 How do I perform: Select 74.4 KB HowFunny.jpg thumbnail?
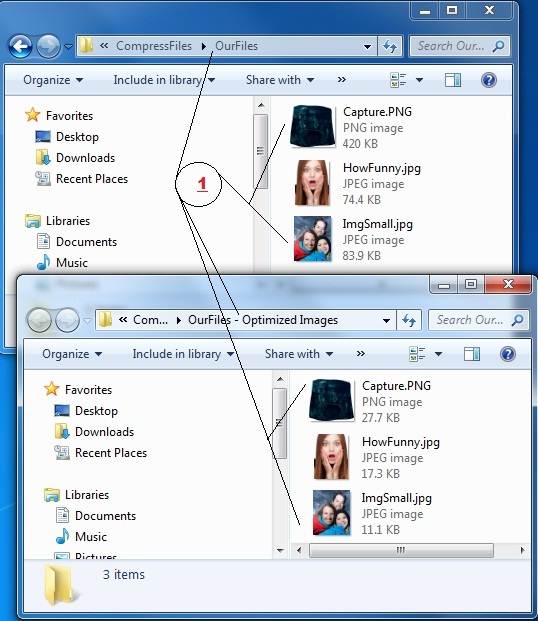click(312, 183)
